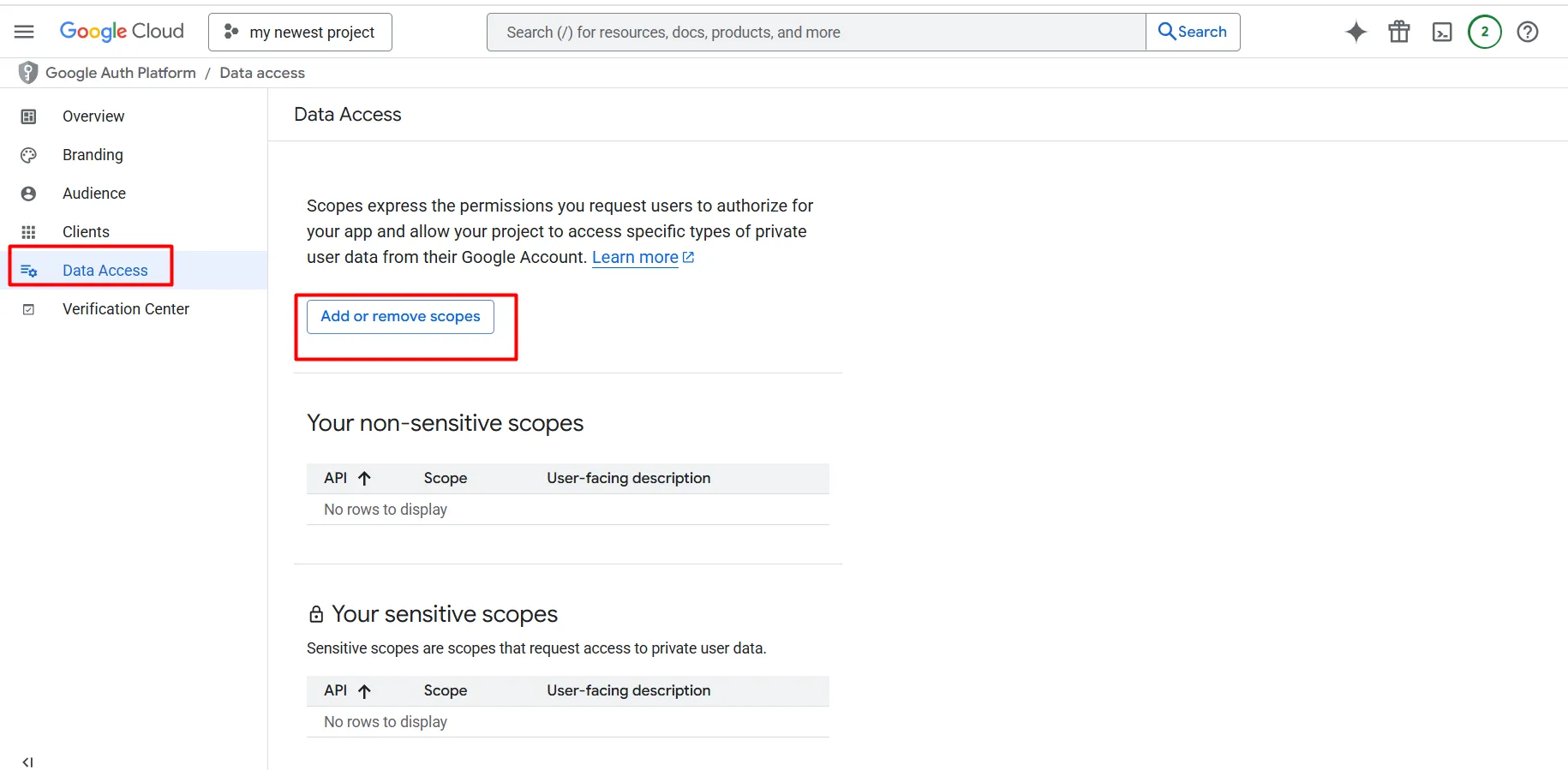
Task: Open Gemini AI assistant sparkle icon
Action: [1356, 32]
